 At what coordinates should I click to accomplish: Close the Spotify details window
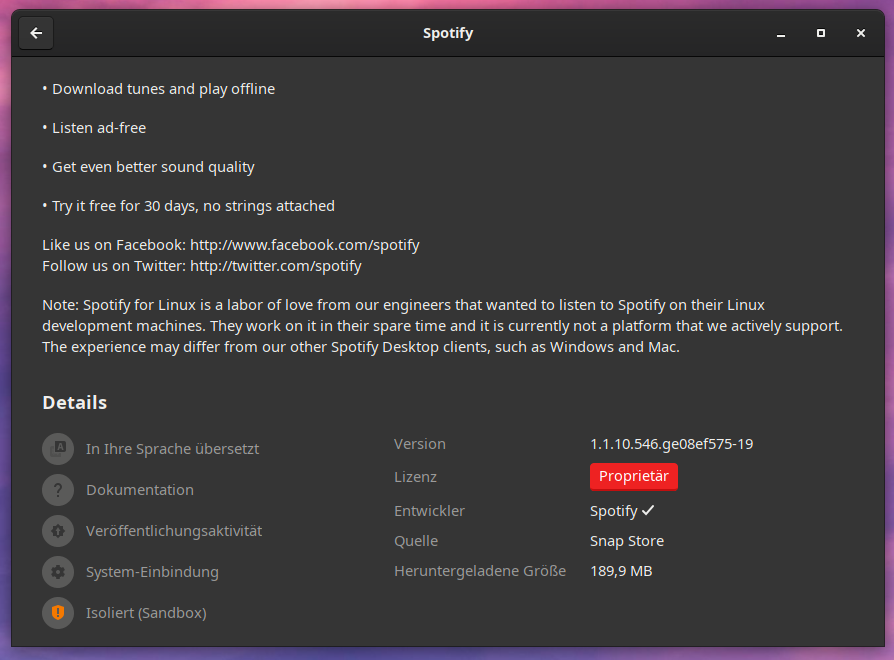(861, 33)
